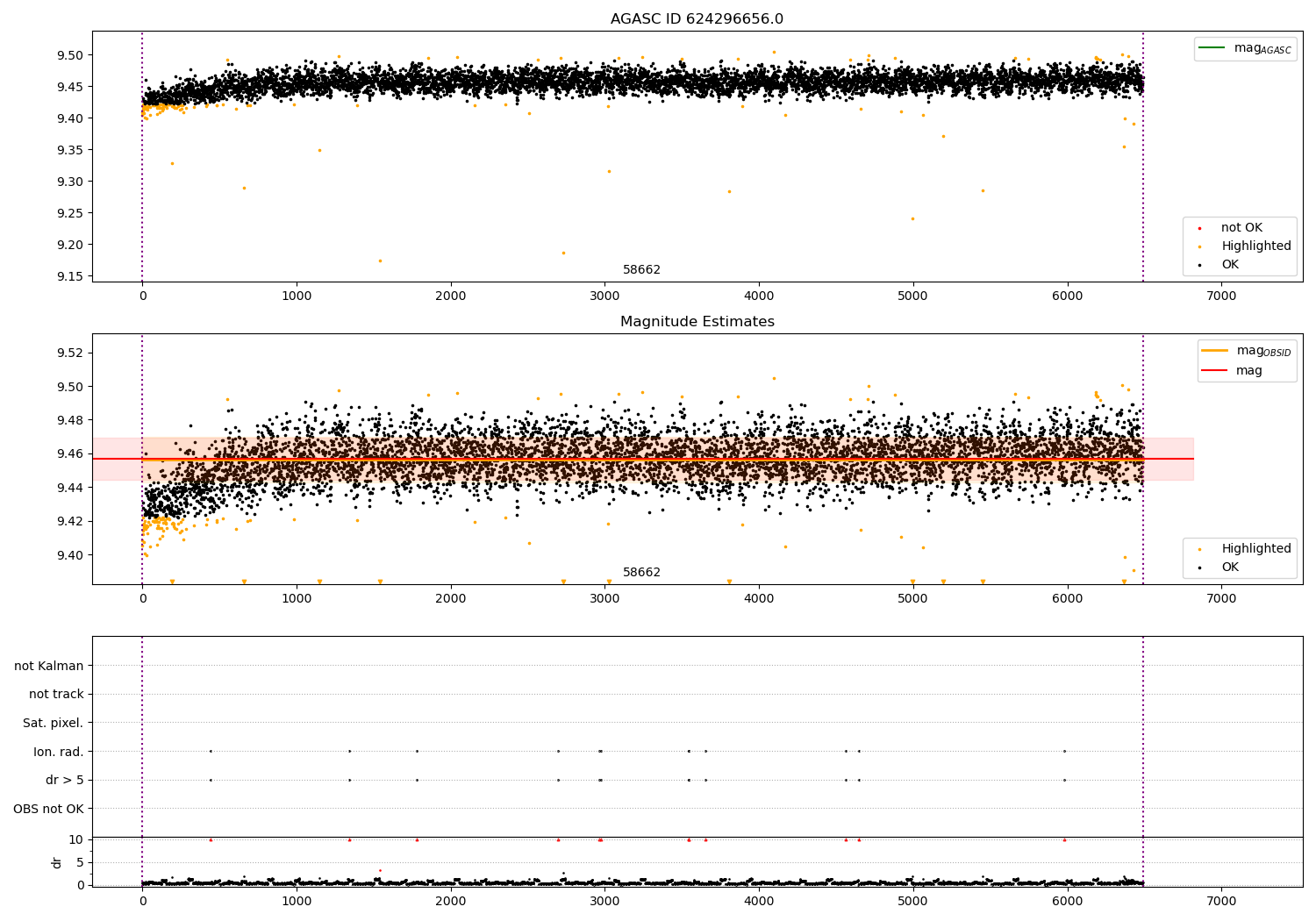Click the '5' tick on the dr axis
This screenshot has height=921, width=1316.
click(80, 862)
